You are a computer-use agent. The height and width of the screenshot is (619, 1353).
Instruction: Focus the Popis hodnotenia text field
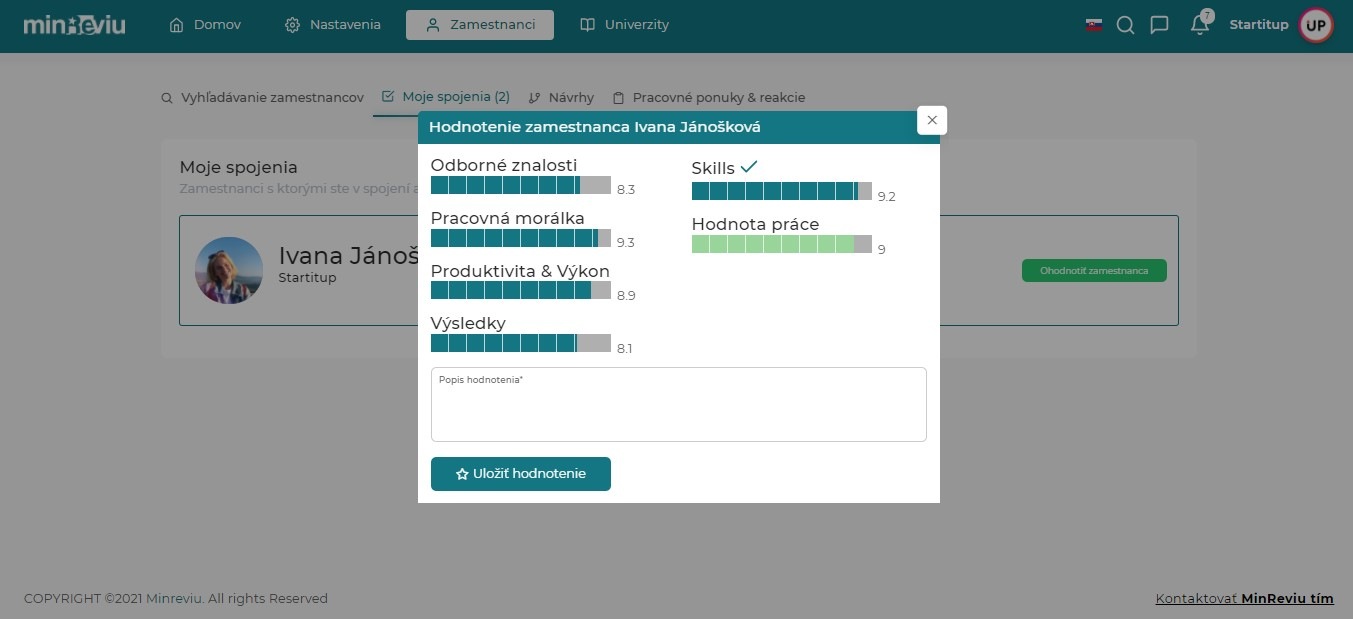pos(678,410)
